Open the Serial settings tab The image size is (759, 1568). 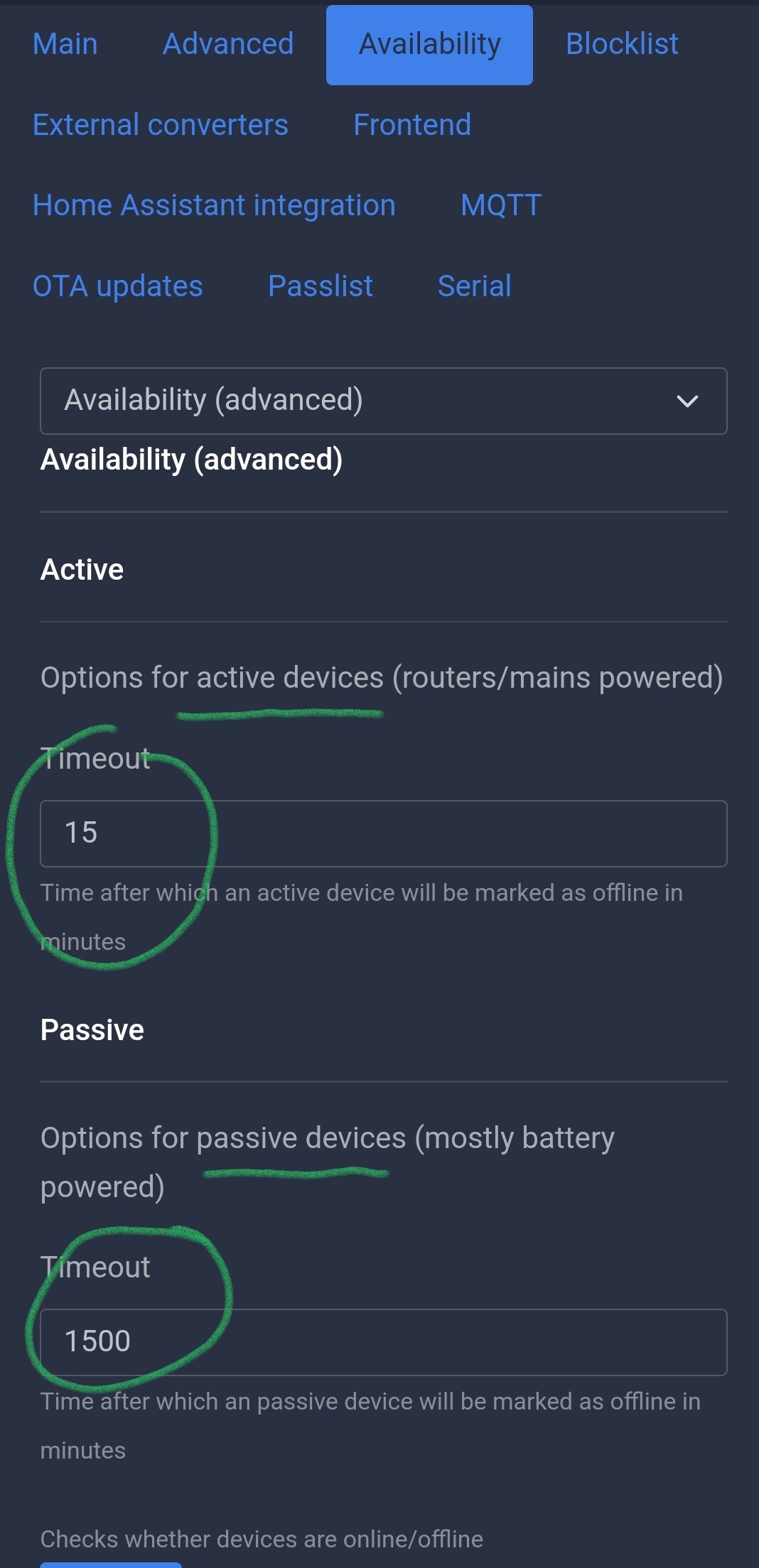(x=474, y=286)
